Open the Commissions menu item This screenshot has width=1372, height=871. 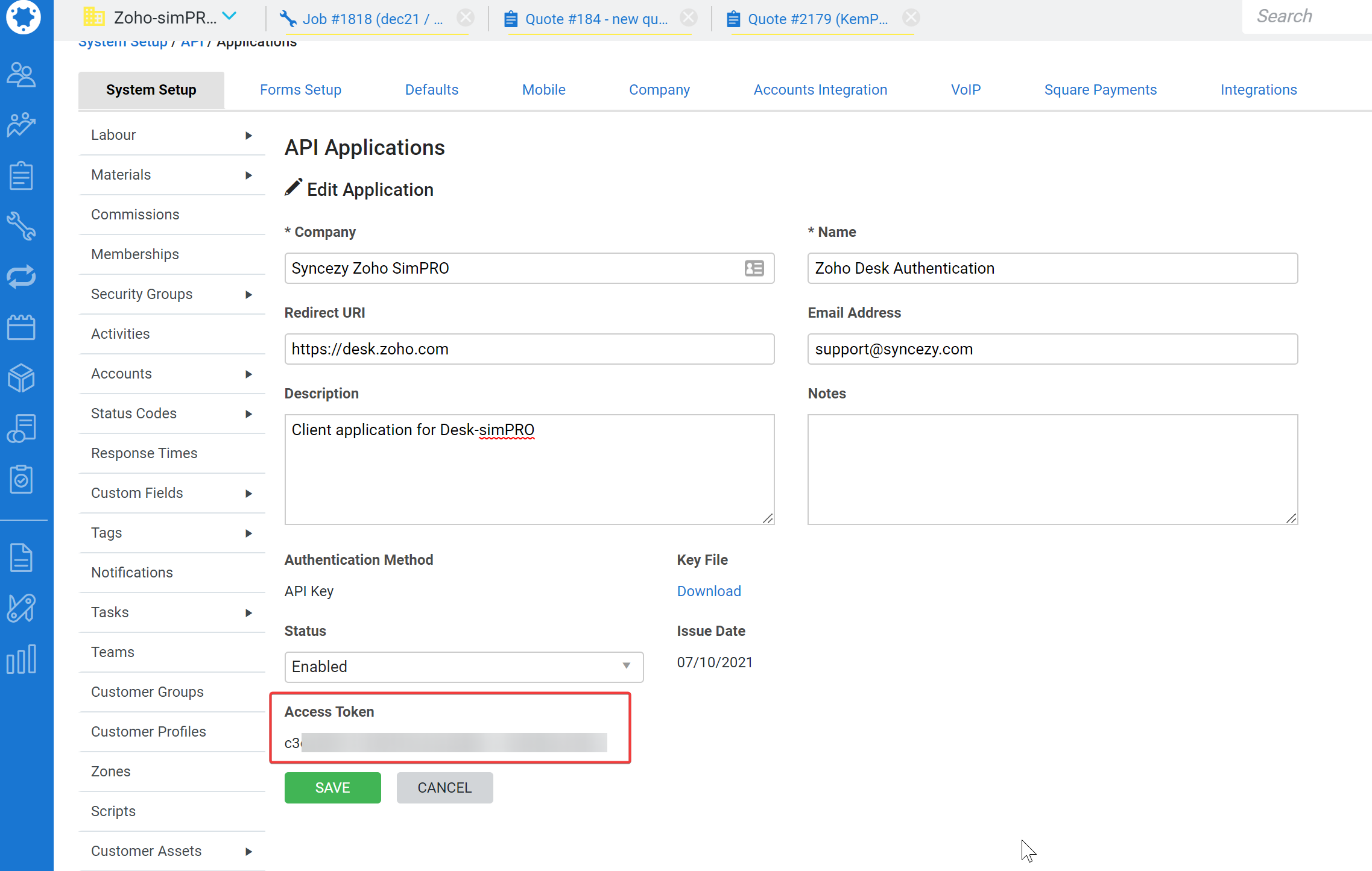click(x=172, y=215)
